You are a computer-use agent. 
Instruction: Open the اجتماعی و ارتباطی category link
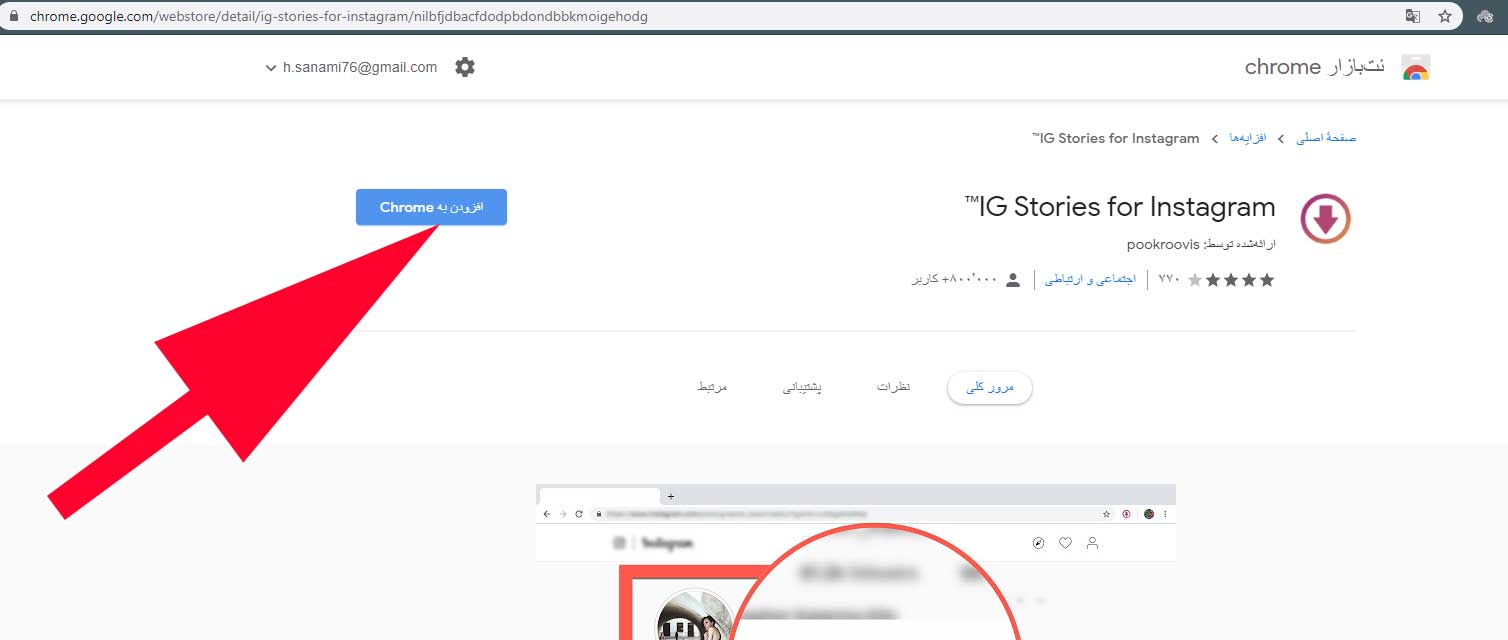pyautogui.click(x=1089, y=280)
